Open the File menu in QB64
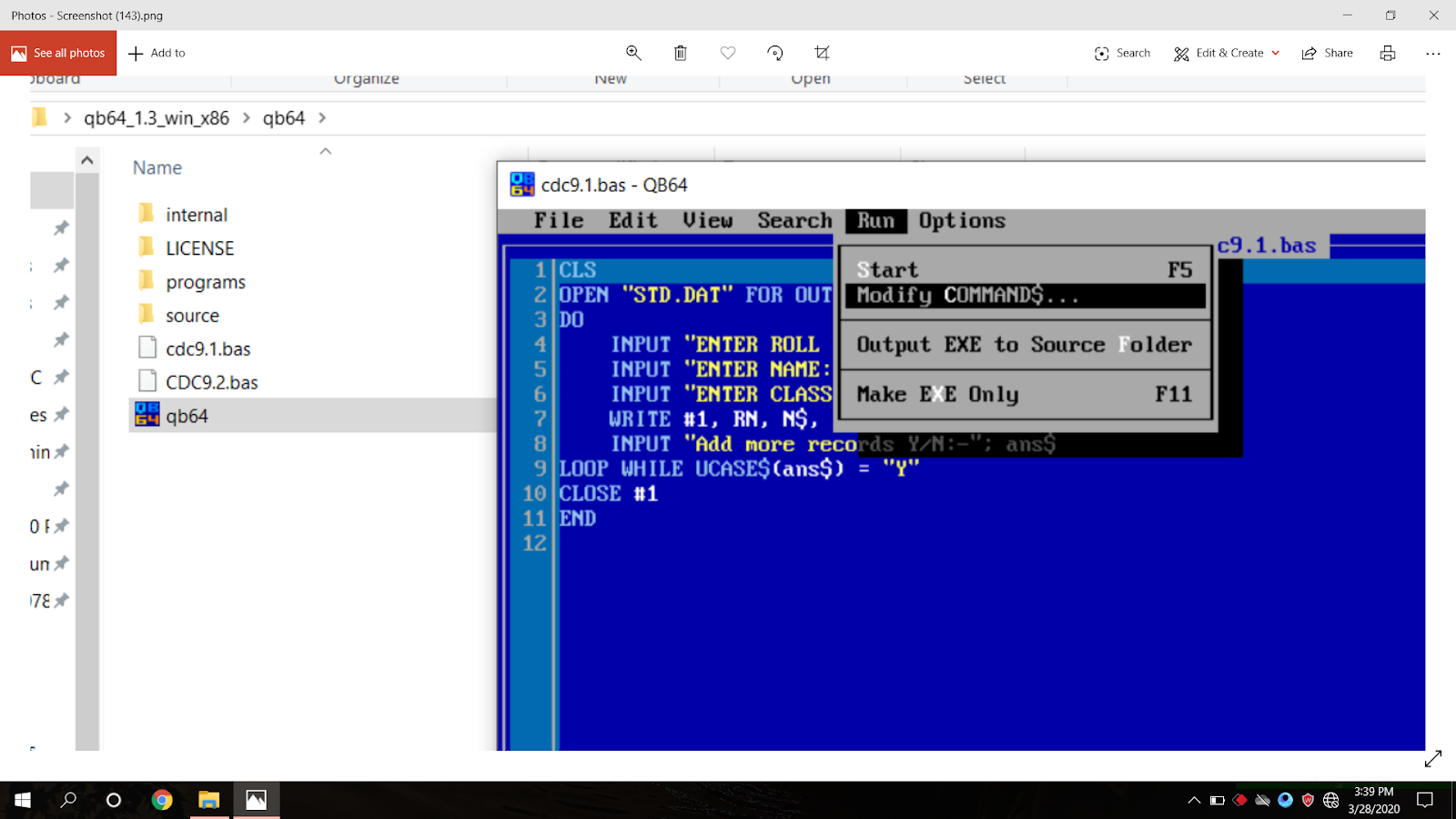The image size is (1456, 819). coord(559,220)
